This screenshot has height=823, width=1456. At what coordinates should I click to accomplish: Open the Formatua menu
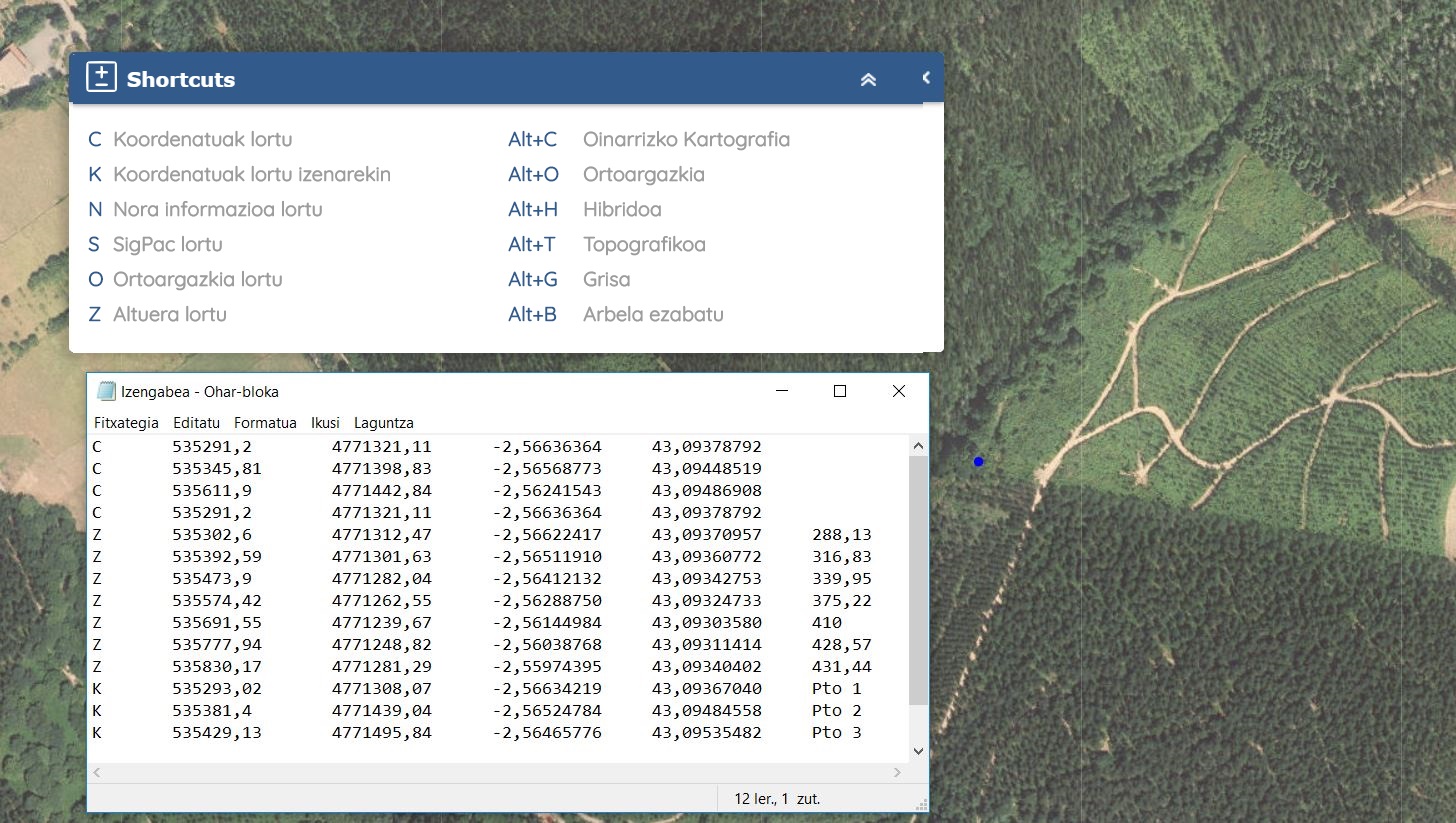265,423
